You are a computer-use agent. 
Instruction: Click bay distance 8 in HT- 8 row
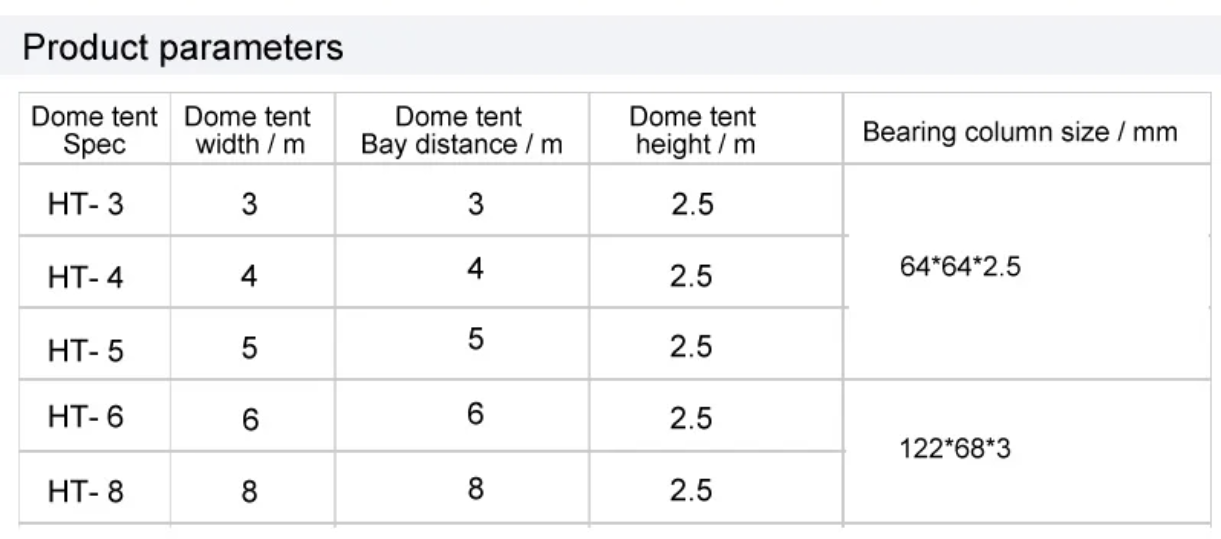pos(476,489)
